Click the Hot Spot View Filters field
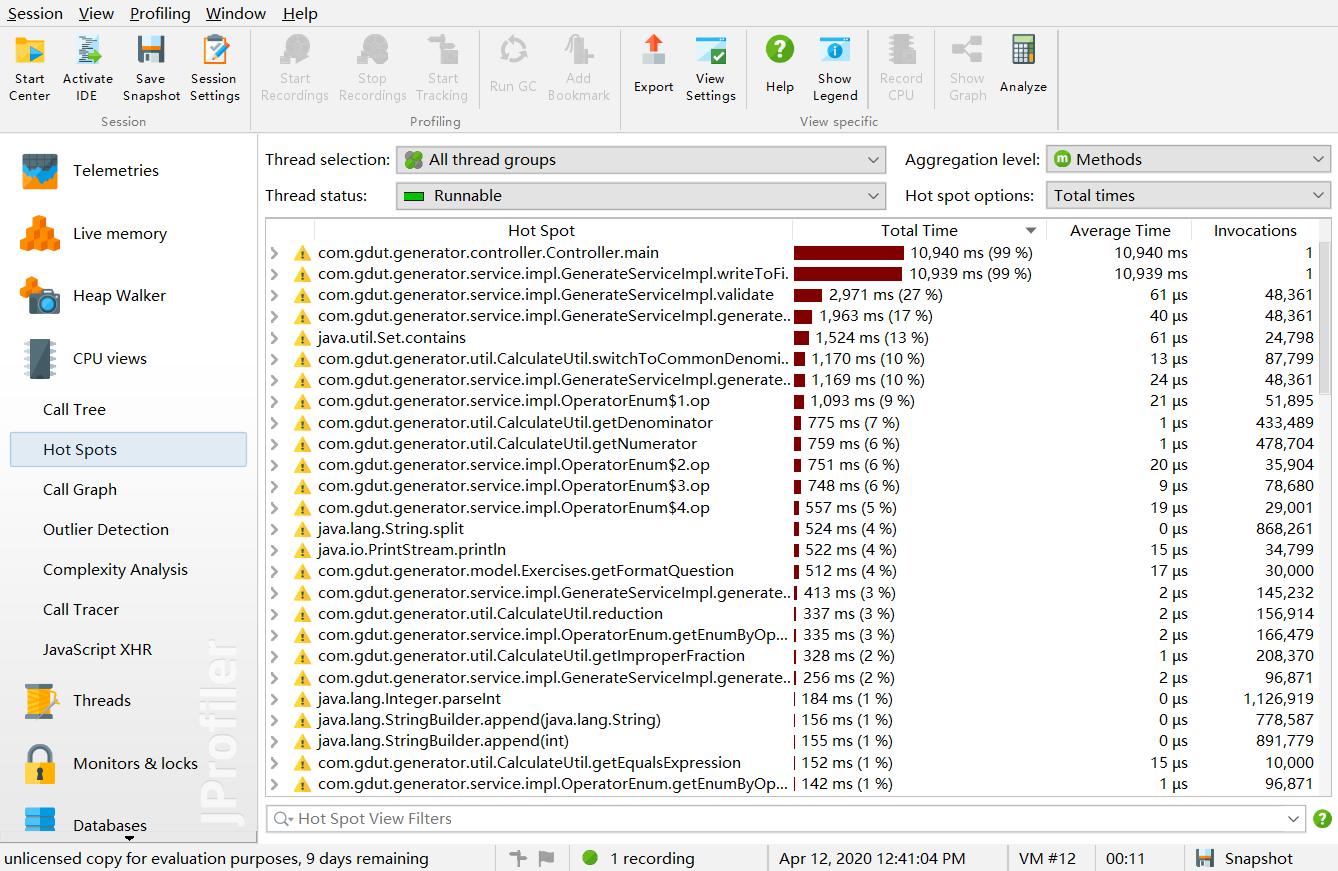 point(780,819)
